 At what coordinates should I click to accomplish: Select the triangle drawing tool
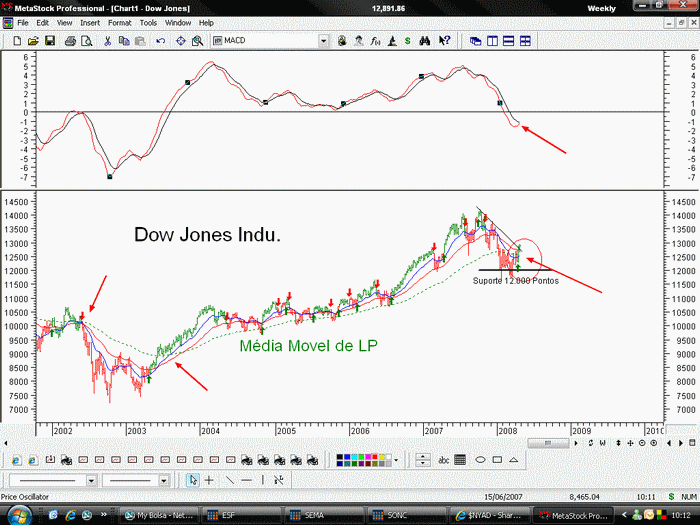tap(513, 460)
